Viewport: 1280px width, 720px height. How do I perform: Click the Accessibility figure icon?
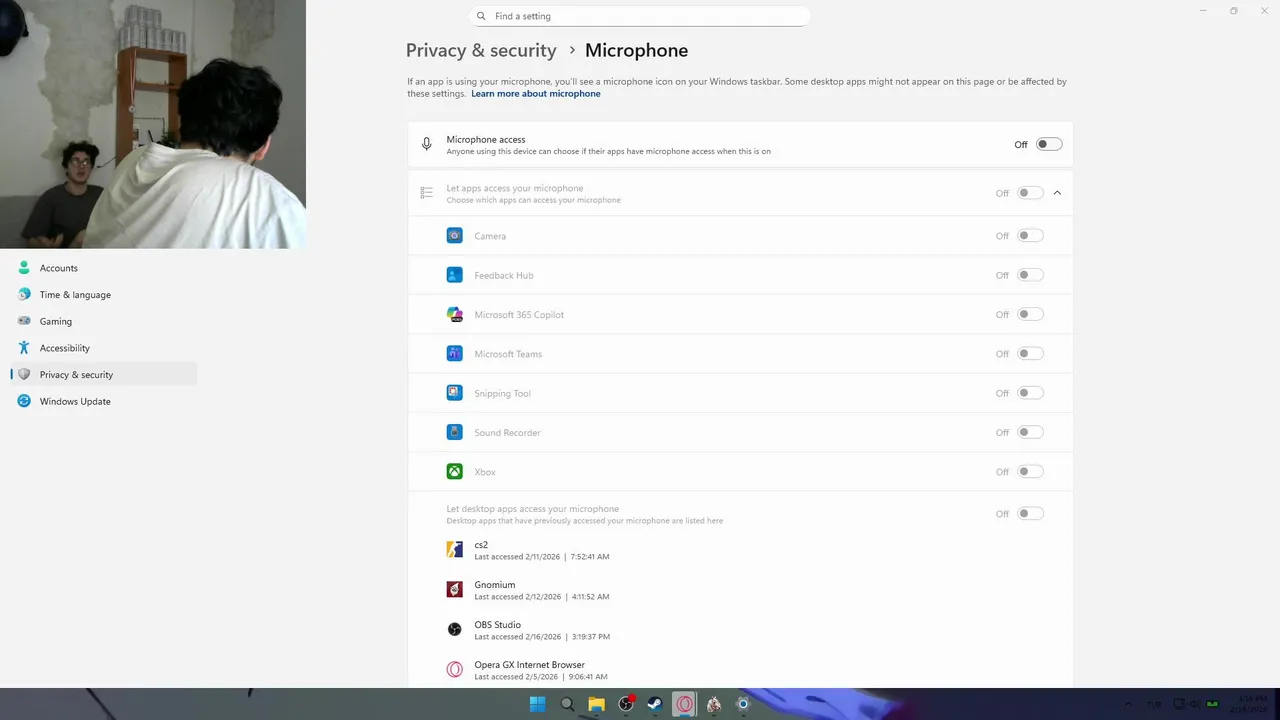[24, 348]
